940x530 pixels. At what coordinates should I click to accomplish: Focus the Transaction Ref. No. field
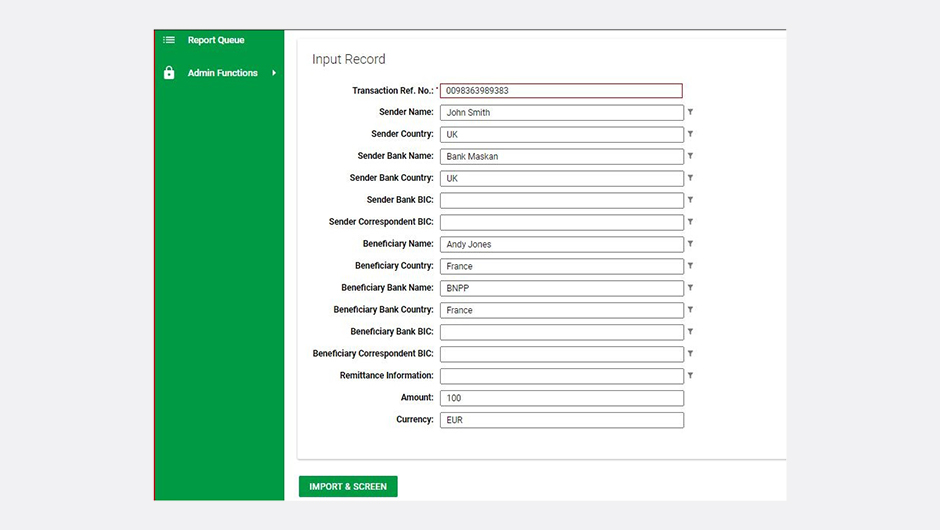[x=561, y=91]
